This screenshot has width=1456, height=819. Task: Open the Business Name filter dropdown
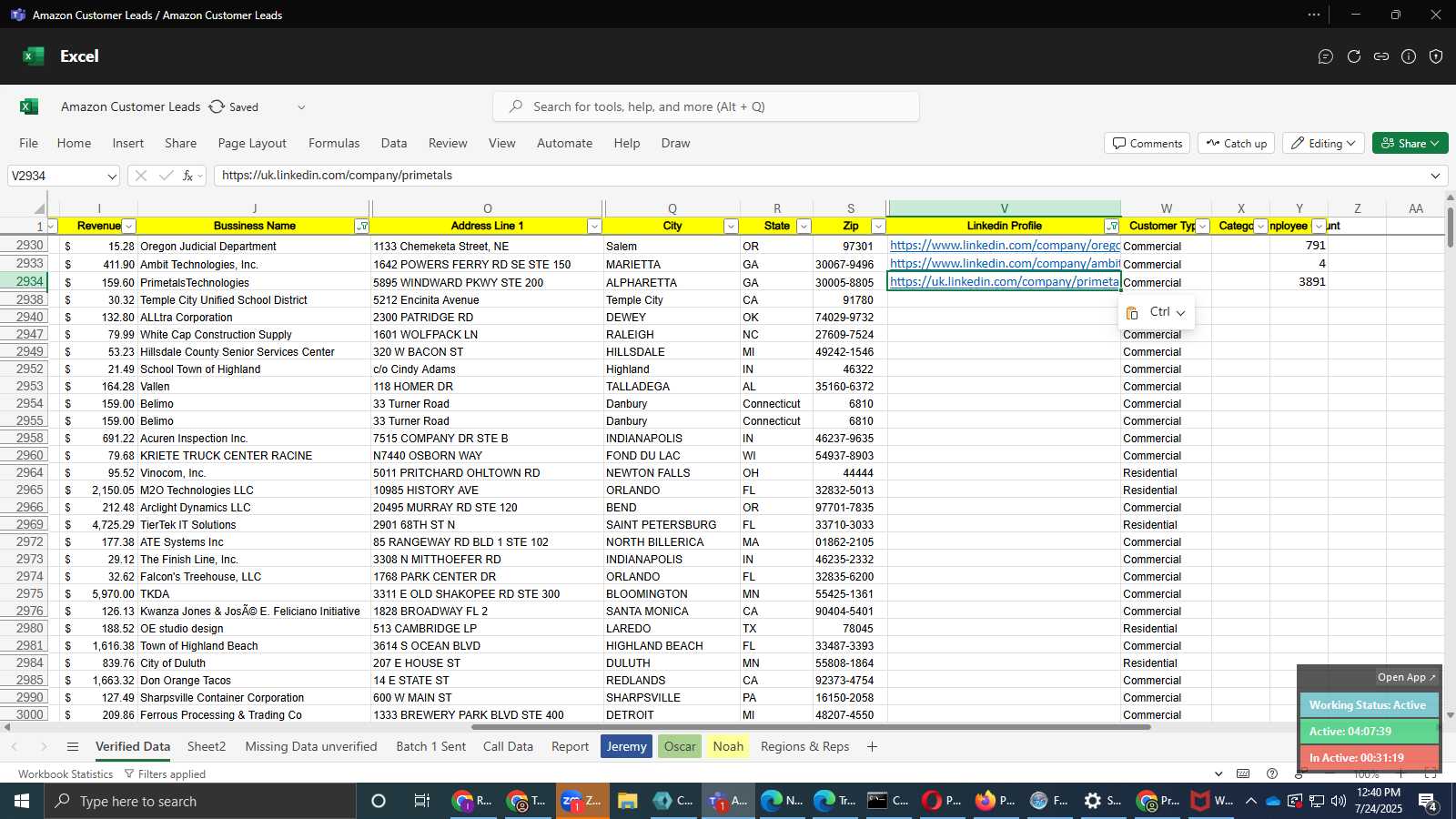coord(362,227)
